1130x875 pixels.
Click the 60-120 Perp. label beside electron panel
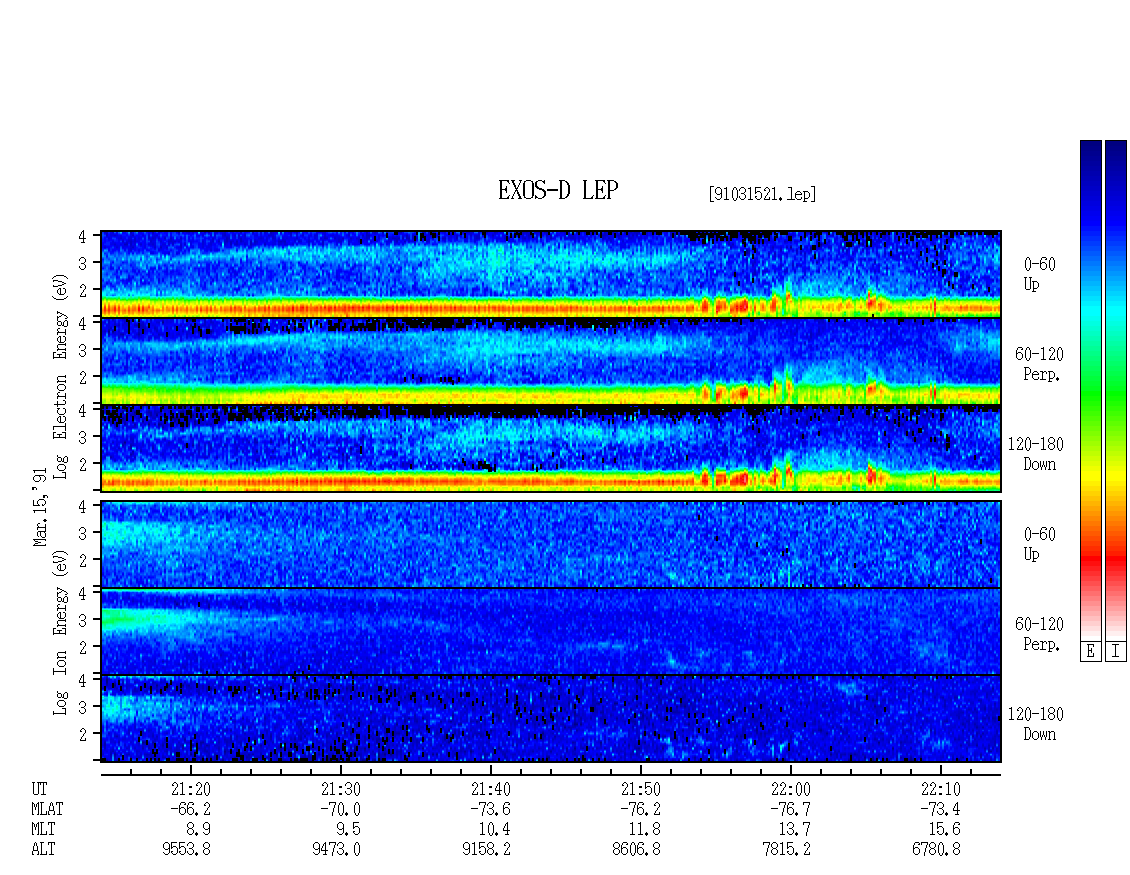click(1038, 364)
